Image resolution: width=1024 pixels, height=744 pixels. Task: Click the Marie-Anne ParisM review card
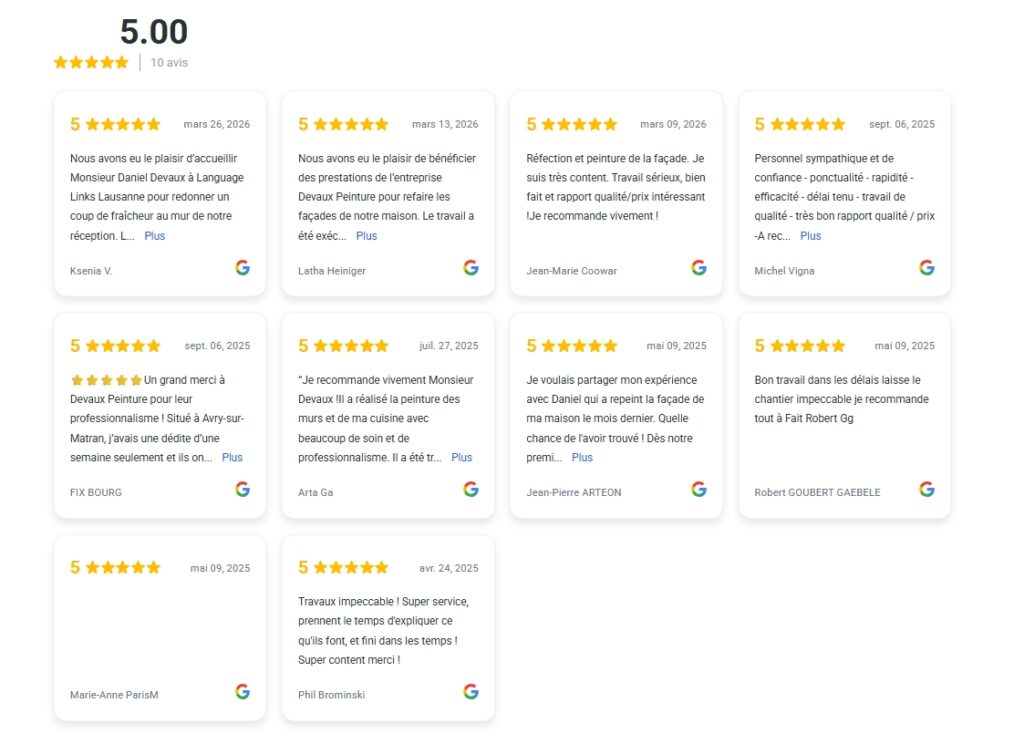point(160,628)
